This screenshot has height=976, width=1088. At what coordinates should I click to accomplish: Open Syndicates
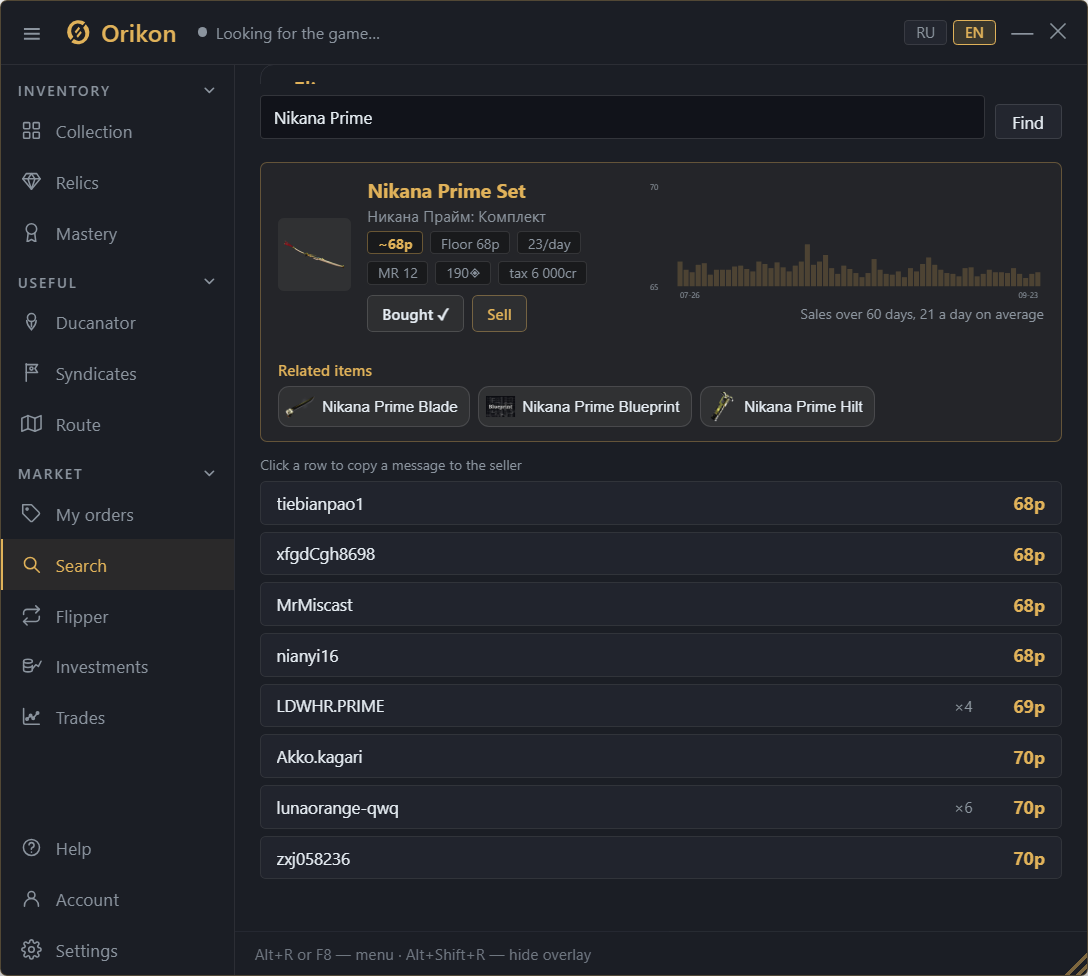click(x=118, y=374)
